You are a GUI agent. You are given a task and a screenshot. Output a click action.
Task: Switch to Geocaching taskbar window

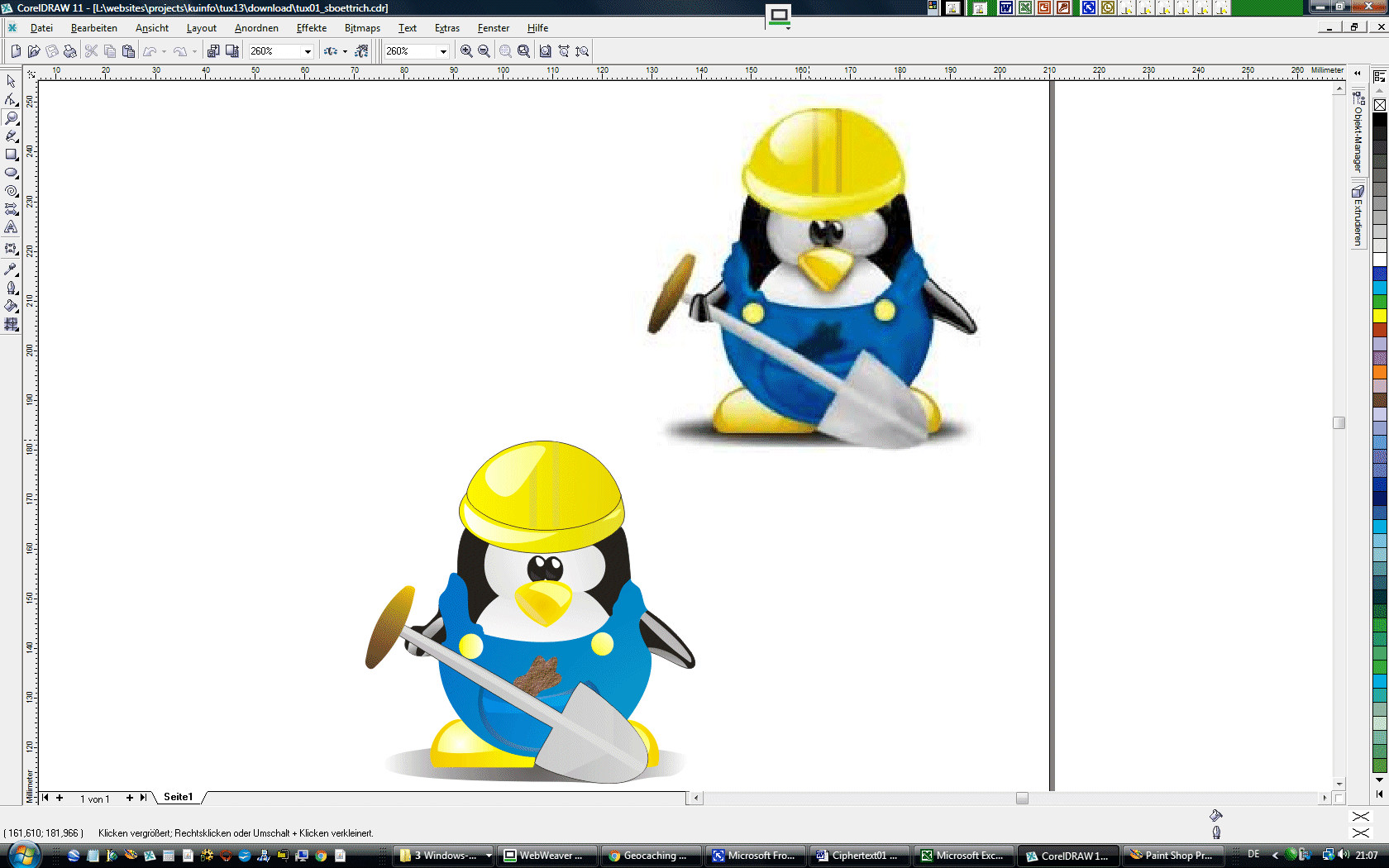coord(651,856)
